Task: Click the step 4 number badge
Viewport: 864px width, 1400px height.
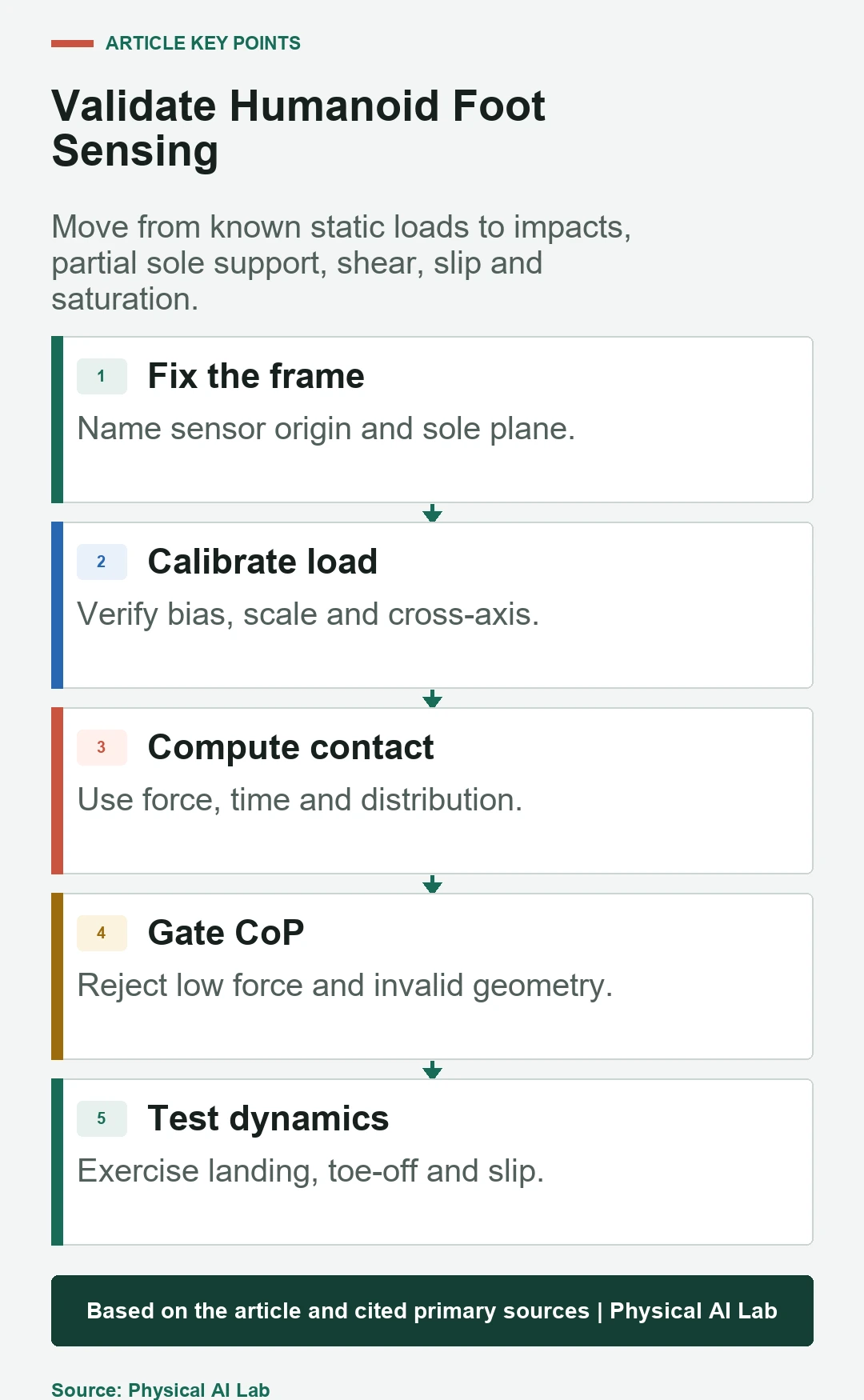Action: [102, 933]
